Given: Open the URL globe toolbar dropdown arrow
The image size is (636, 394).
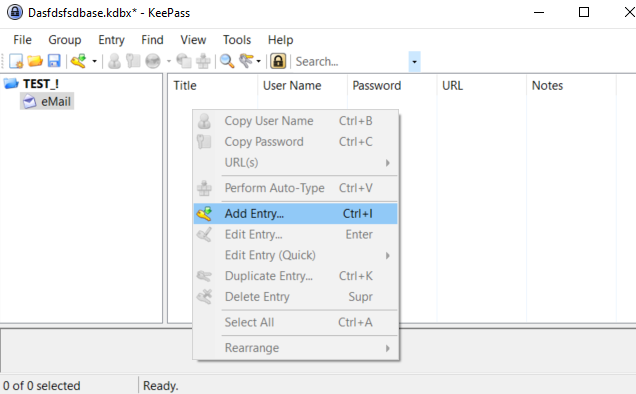Looking at the screenshot, I should (x=169, y=62).
